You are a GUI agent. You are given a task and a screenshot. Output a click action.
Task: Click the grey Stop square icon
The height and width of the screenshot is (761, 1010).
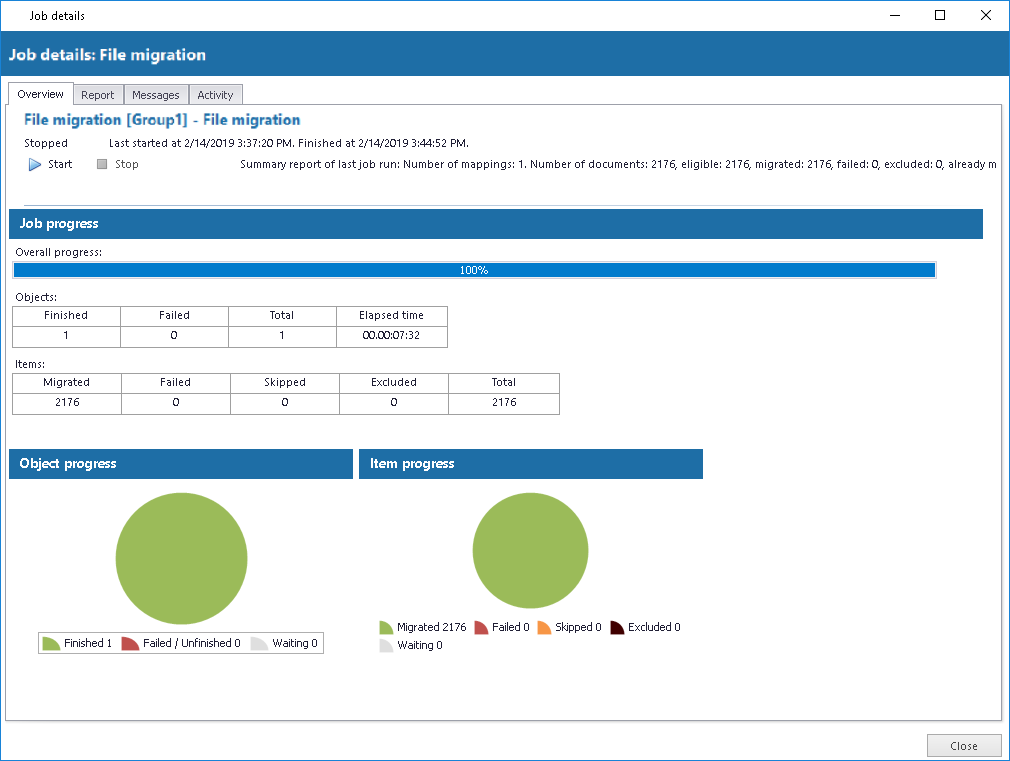tap(102, 164)
